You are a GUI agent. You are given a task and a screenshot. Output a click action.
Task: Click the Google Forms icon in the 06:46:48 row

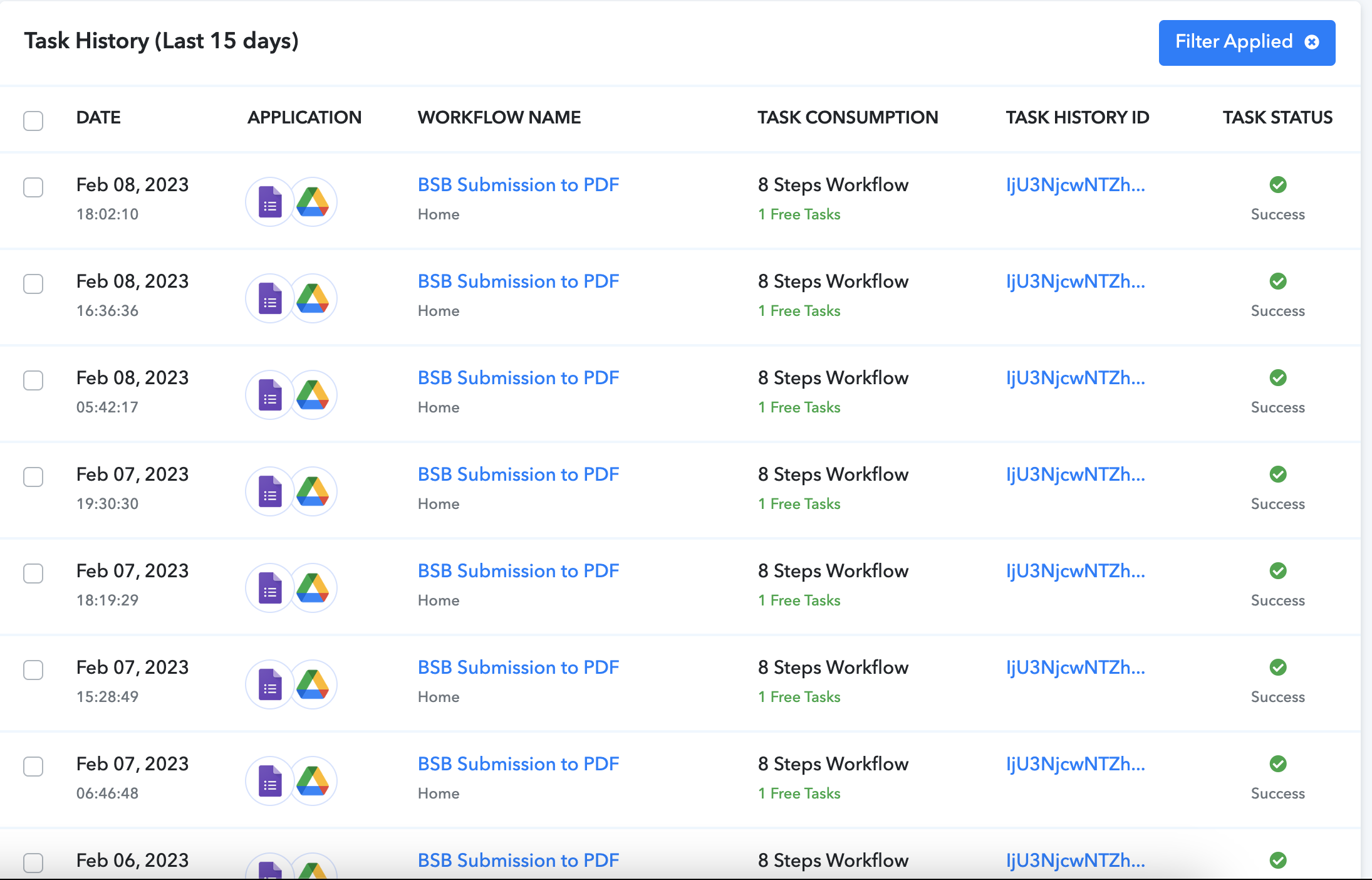270,781
